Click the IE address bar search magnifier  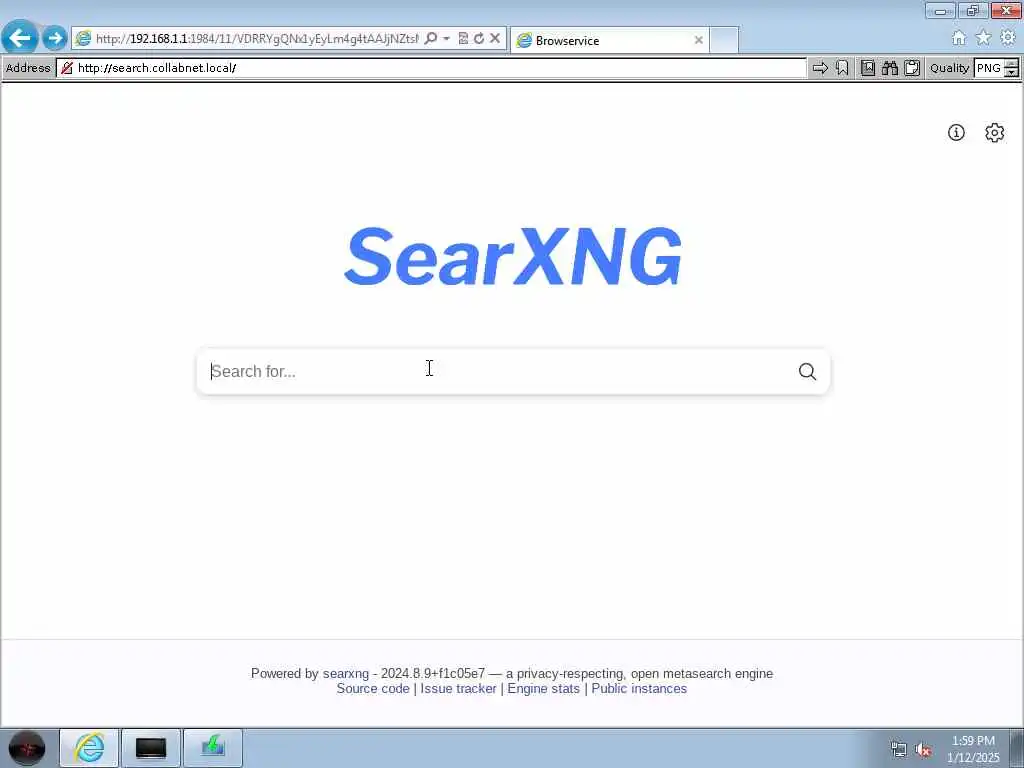(430, 39)
